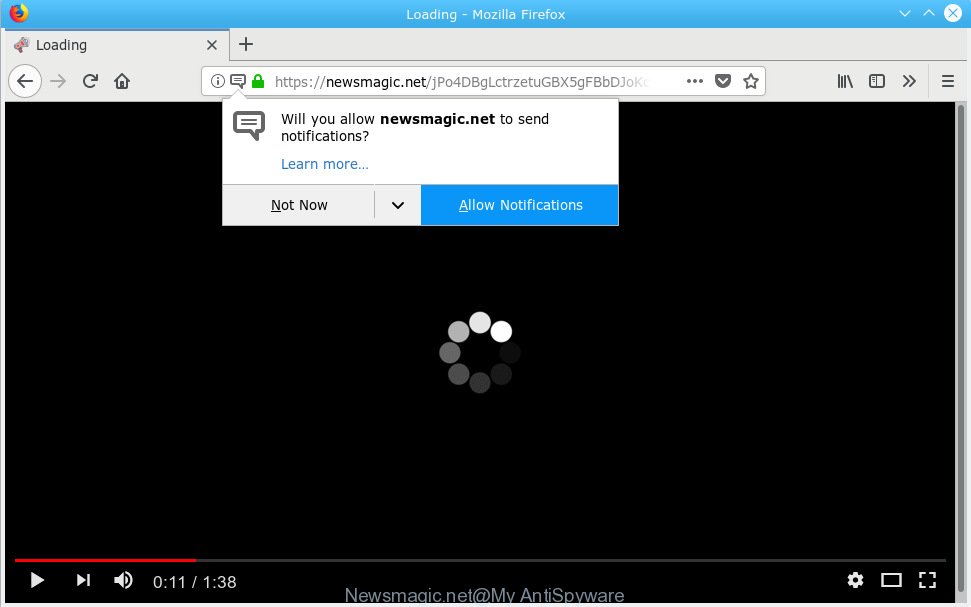Play the video

pyautogui.click(x=37, y=580)
